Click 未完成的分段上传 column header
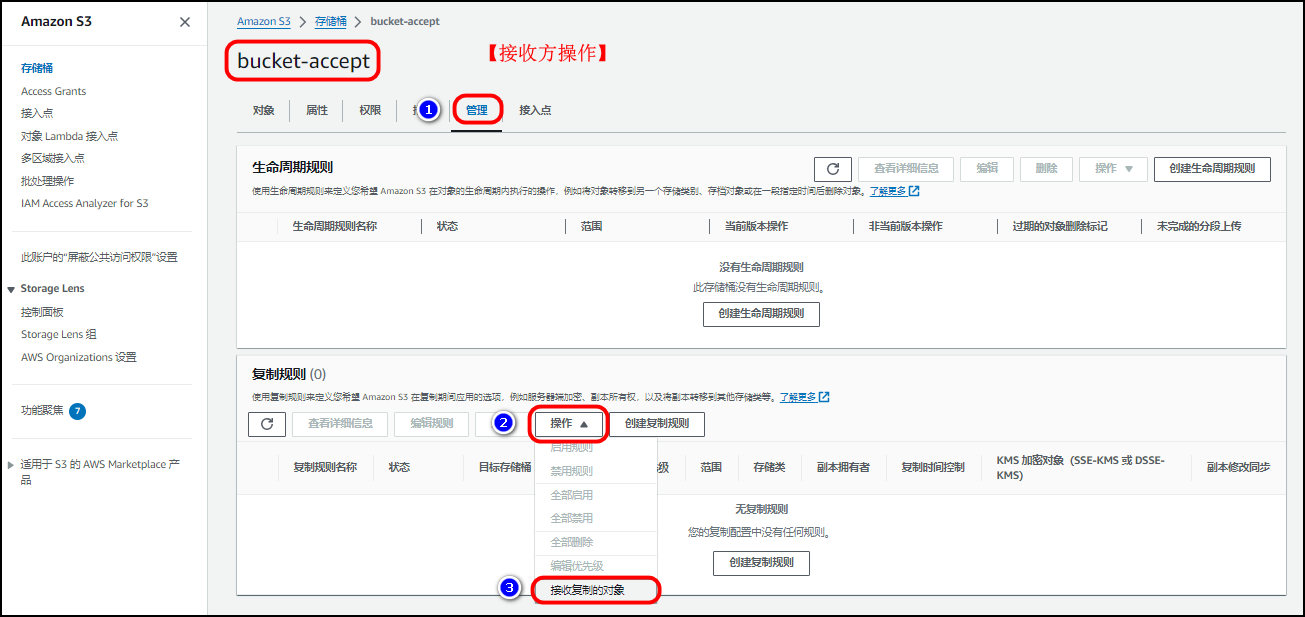Image resolution: width=1305 pixels, height=617 pixels. [1199, 226]
